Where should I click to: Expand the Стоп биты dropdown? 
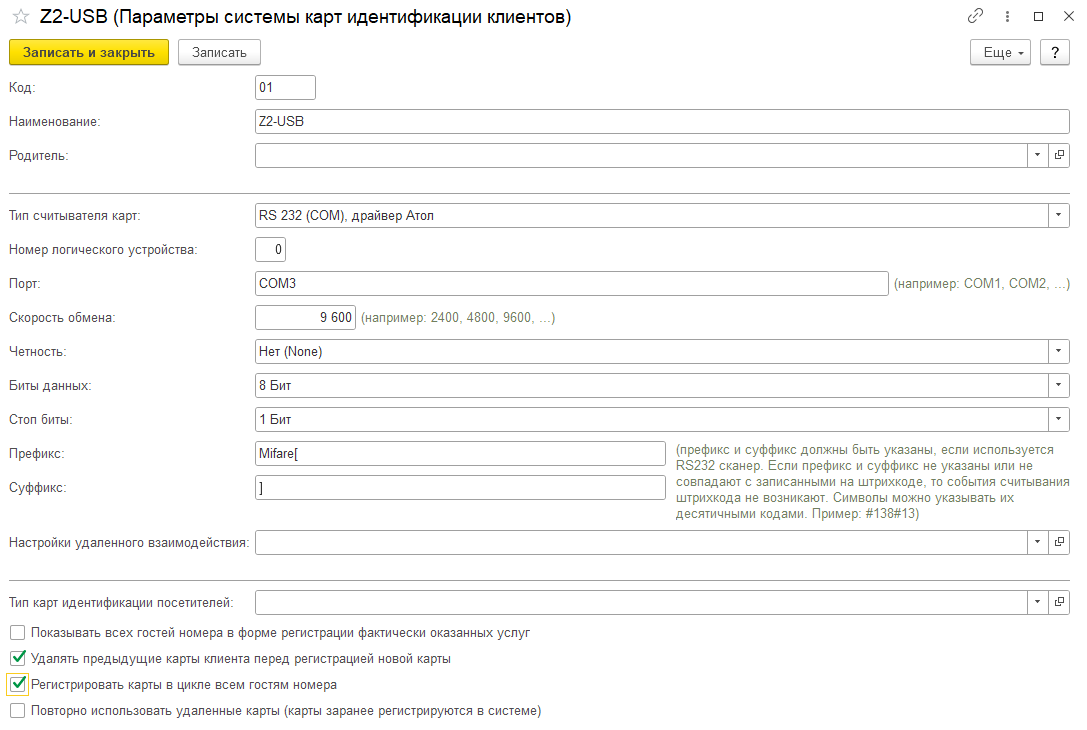tap(1059, 419)
